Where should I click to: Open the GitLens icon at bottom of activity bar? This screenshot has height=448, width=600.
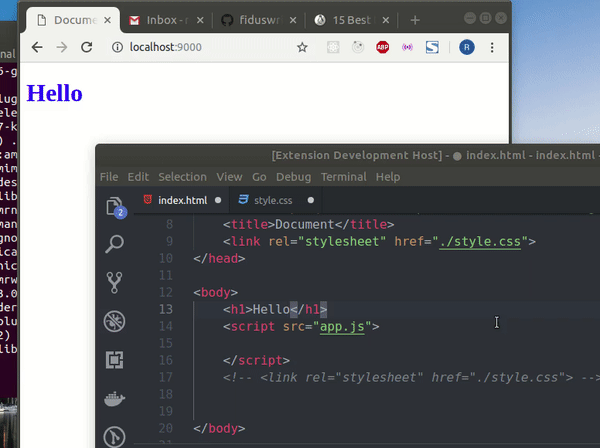[x=114, y=437]
